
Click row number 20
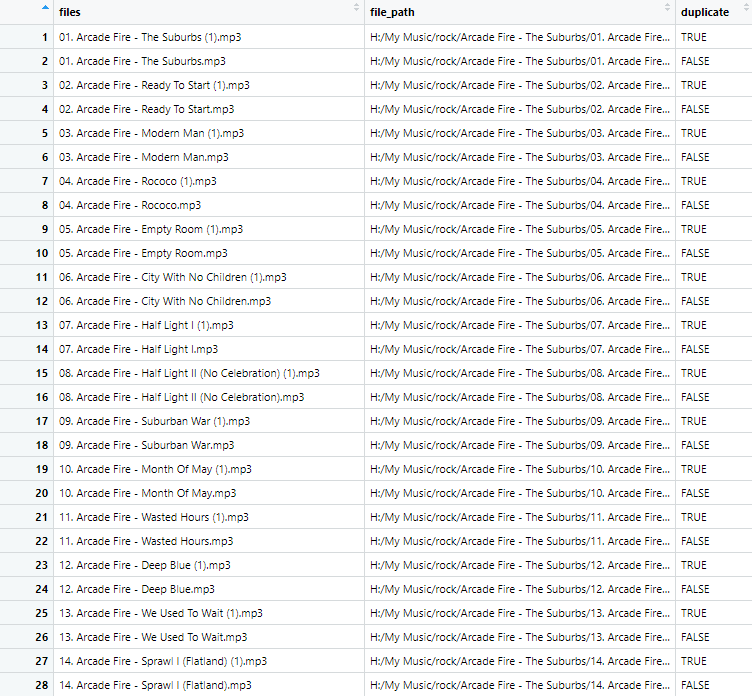pos(42,493)
